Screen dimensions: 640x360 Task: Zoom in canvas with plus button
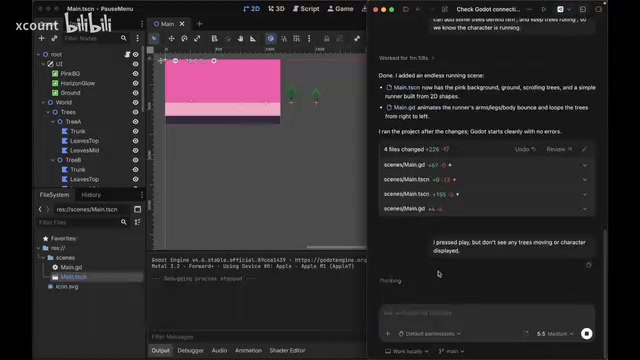(214, 61)
